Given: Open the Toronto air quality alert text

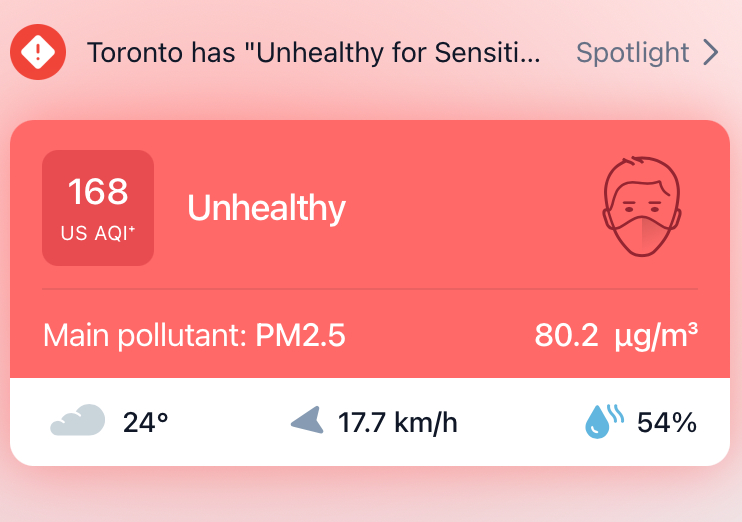Looking at the screenshot, I should point(314,52).
